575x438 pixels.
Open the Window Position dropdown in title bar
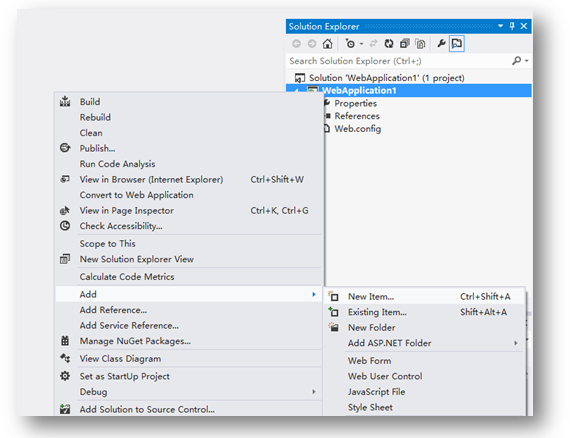click(500, 26)
